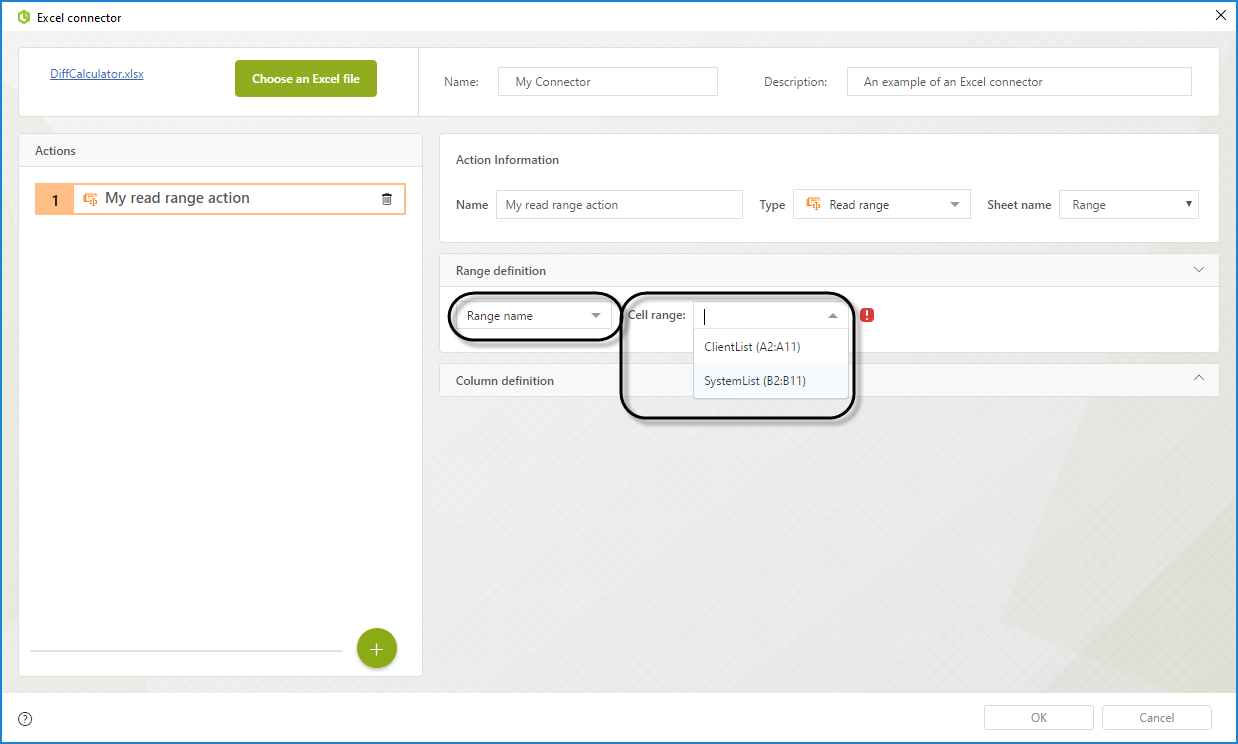Click the Description text field
Viewport: 1238px width, 744px height.
click(1018, 82)
